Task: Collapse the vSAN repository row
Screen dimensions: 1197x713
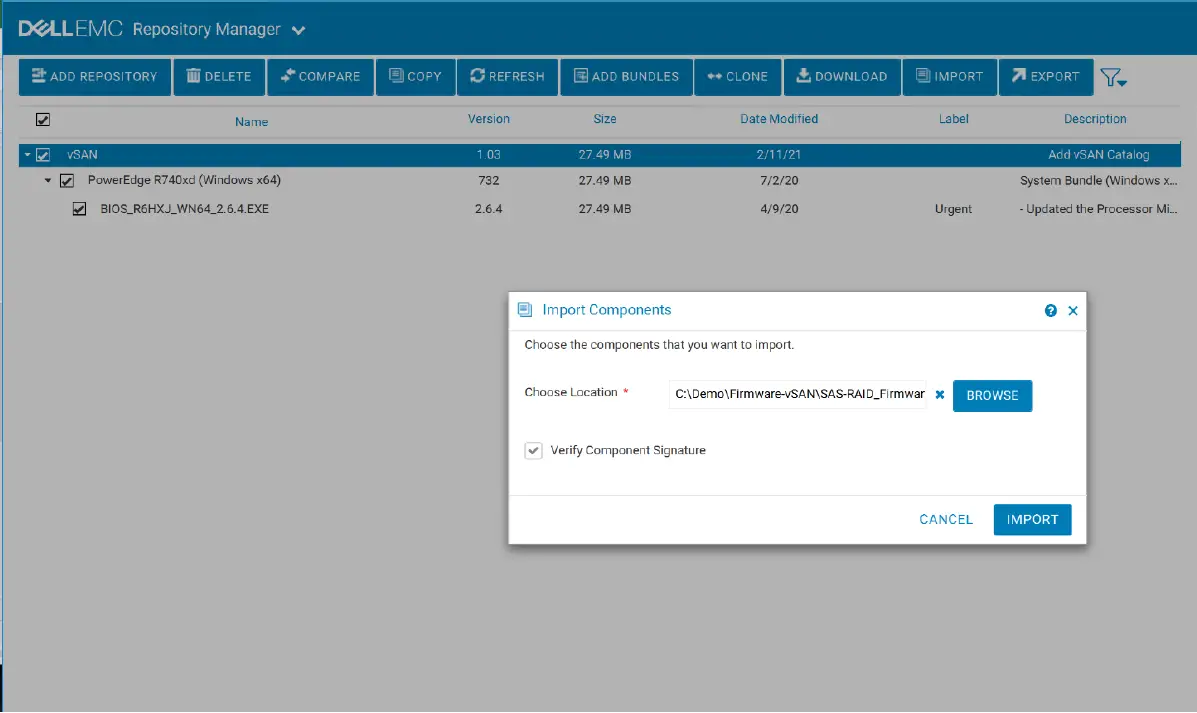Action: click(27, 155)
